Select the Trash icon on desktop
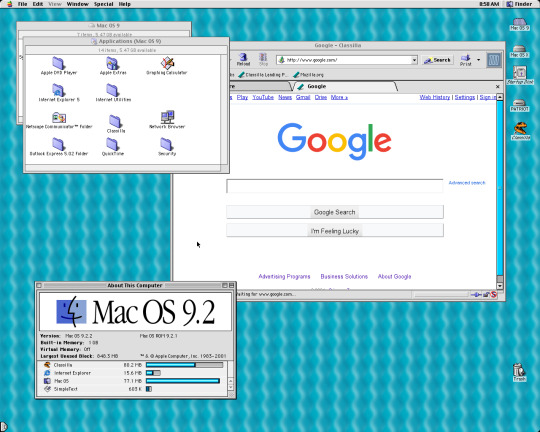Screen dimensions: 540x432 click(519, 370)
